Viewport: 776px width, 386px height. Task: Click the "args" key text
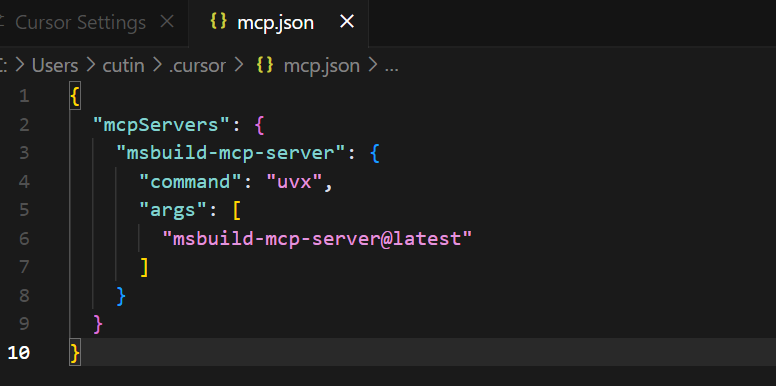[x=174, y=210]
